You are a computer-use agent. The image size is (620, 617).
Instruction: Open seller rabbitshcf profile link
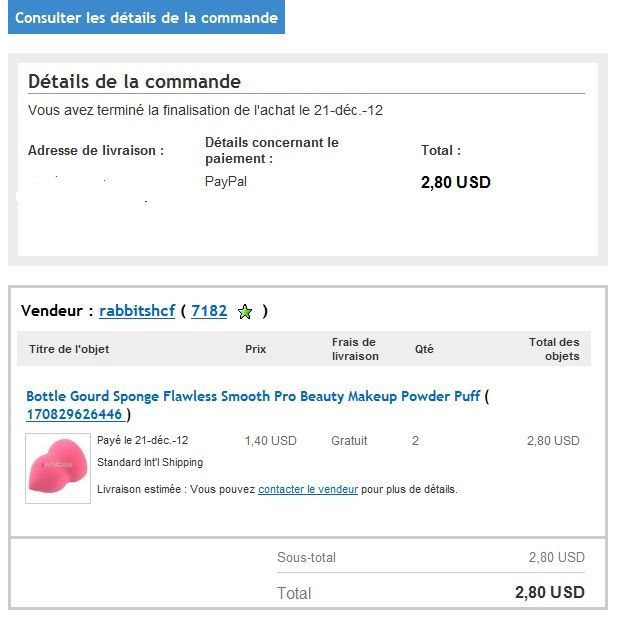click(x=137, y=311)
